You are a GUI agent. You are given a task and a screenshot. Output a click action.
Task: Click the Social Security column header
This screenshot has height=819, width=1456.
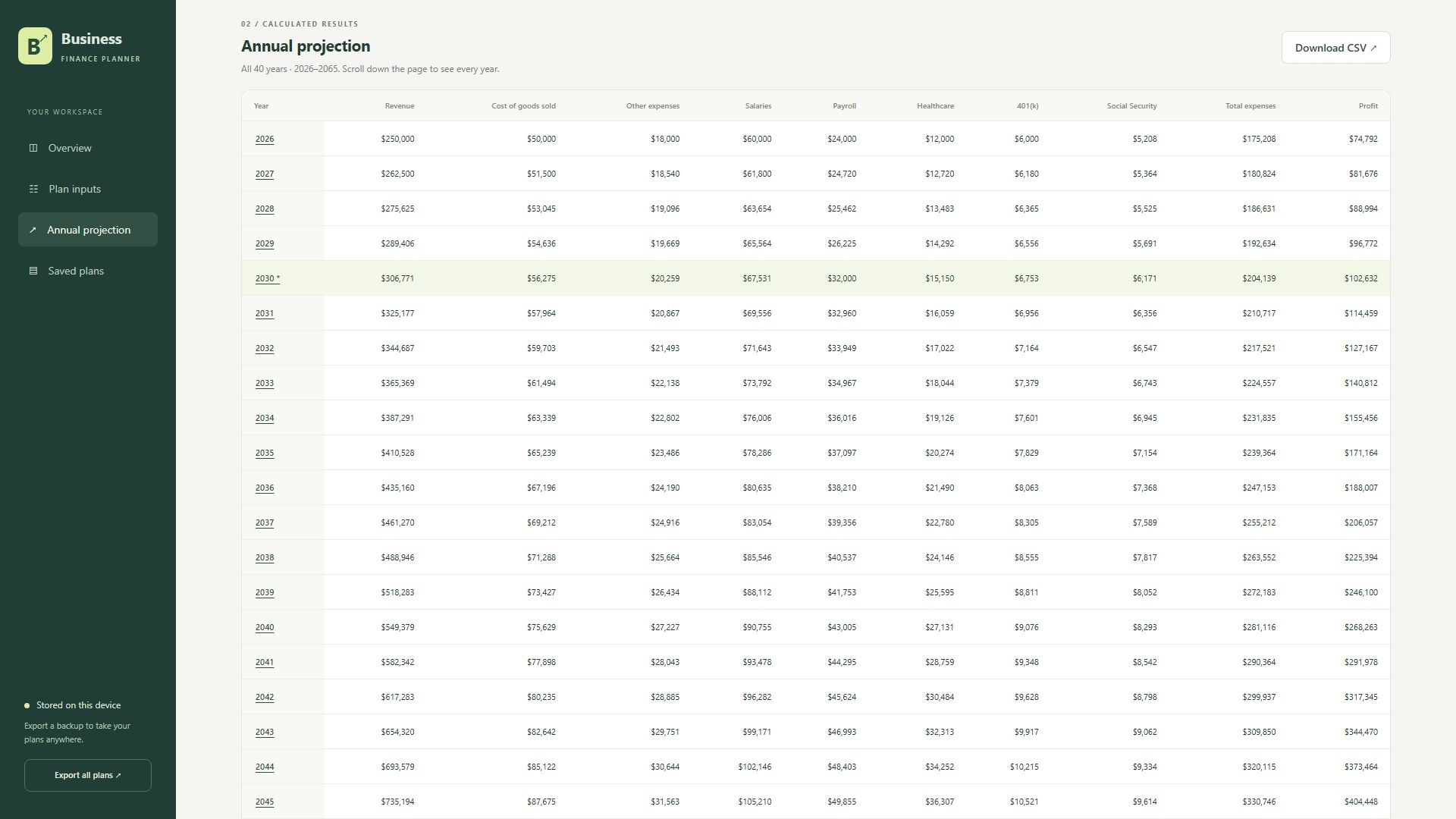(1131, 106)
